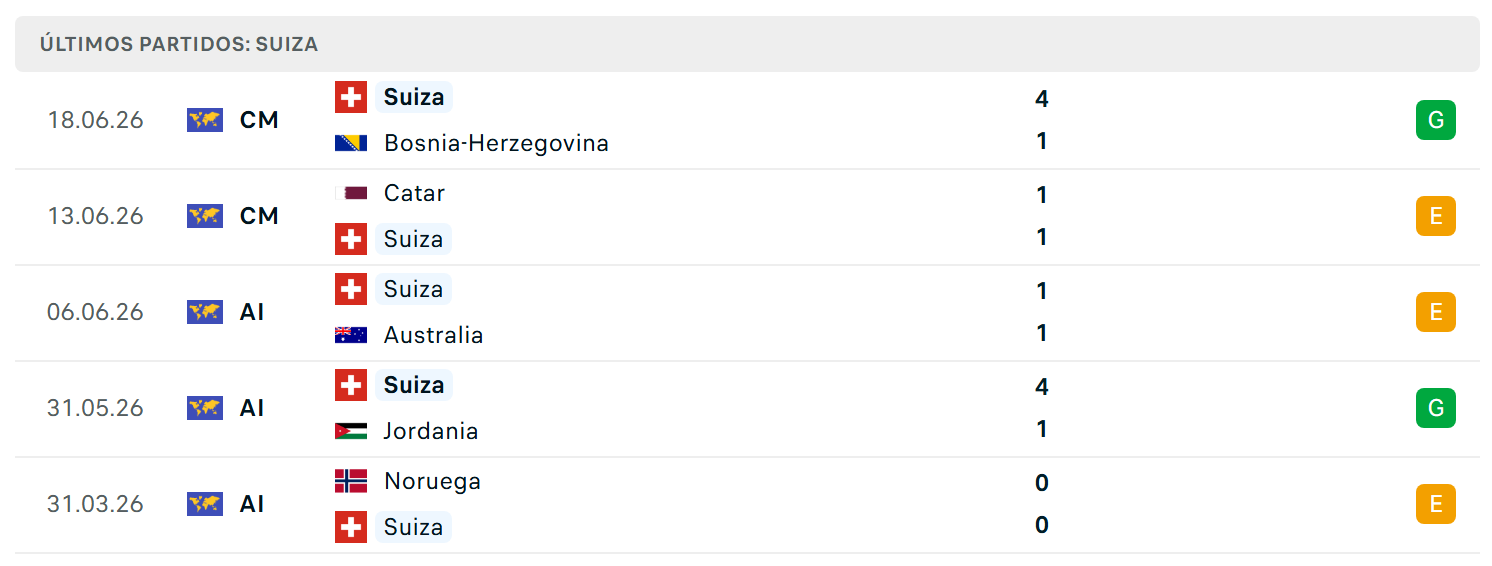
Task: Click orange E badge for Noruega match
Action: 1436,504
